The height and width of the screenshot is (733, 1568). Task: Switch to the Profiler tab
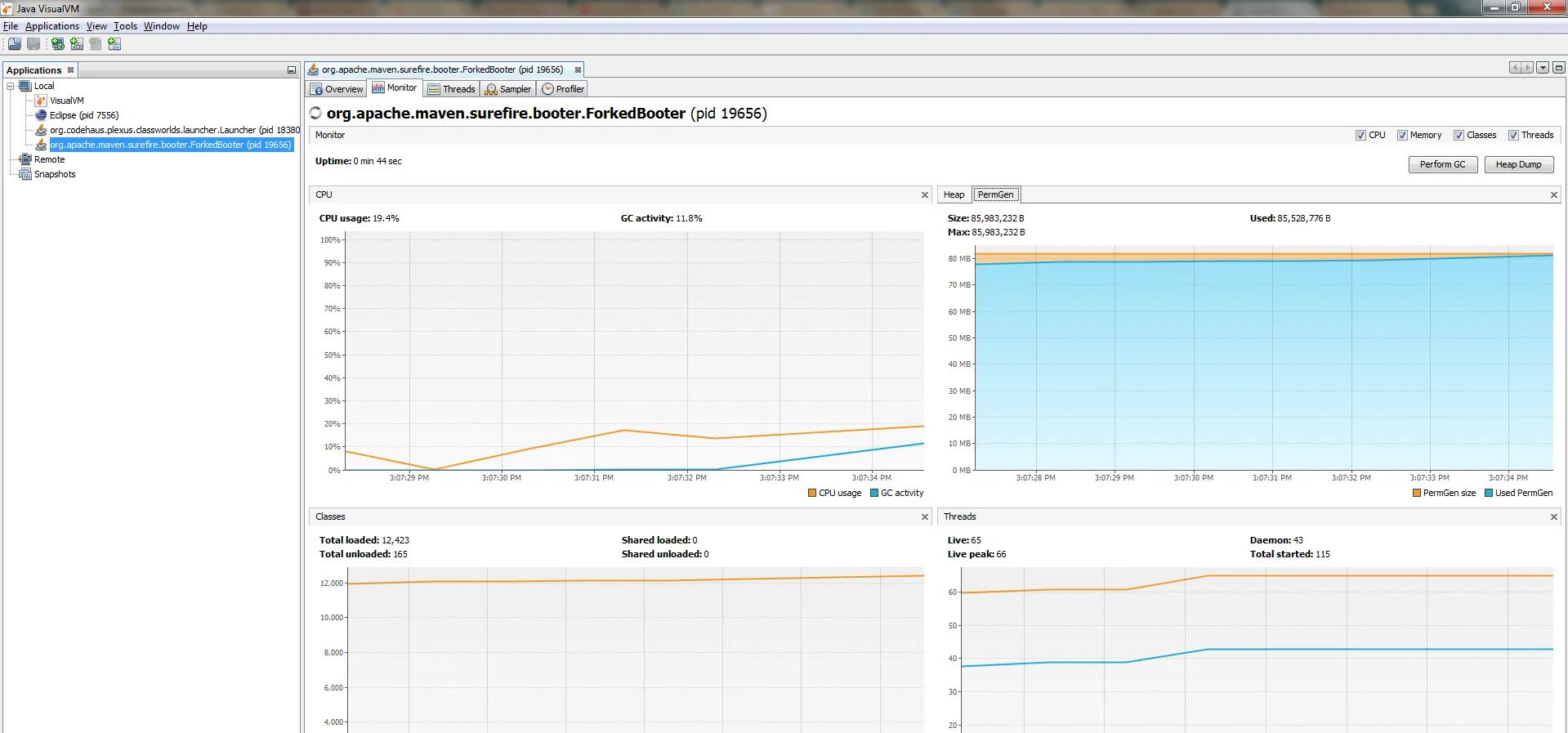click(x=563, y=89)
